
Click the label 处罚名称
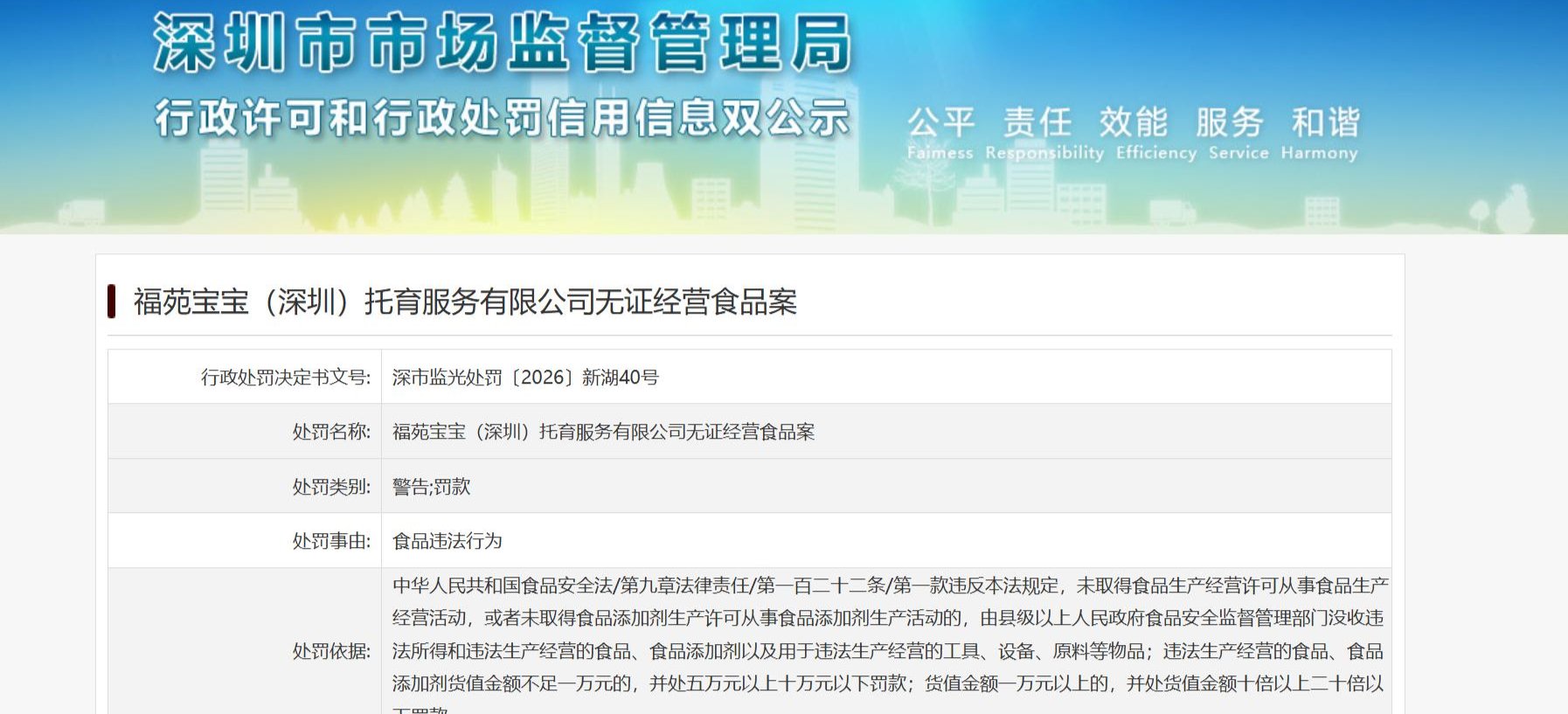pos(331,432)
